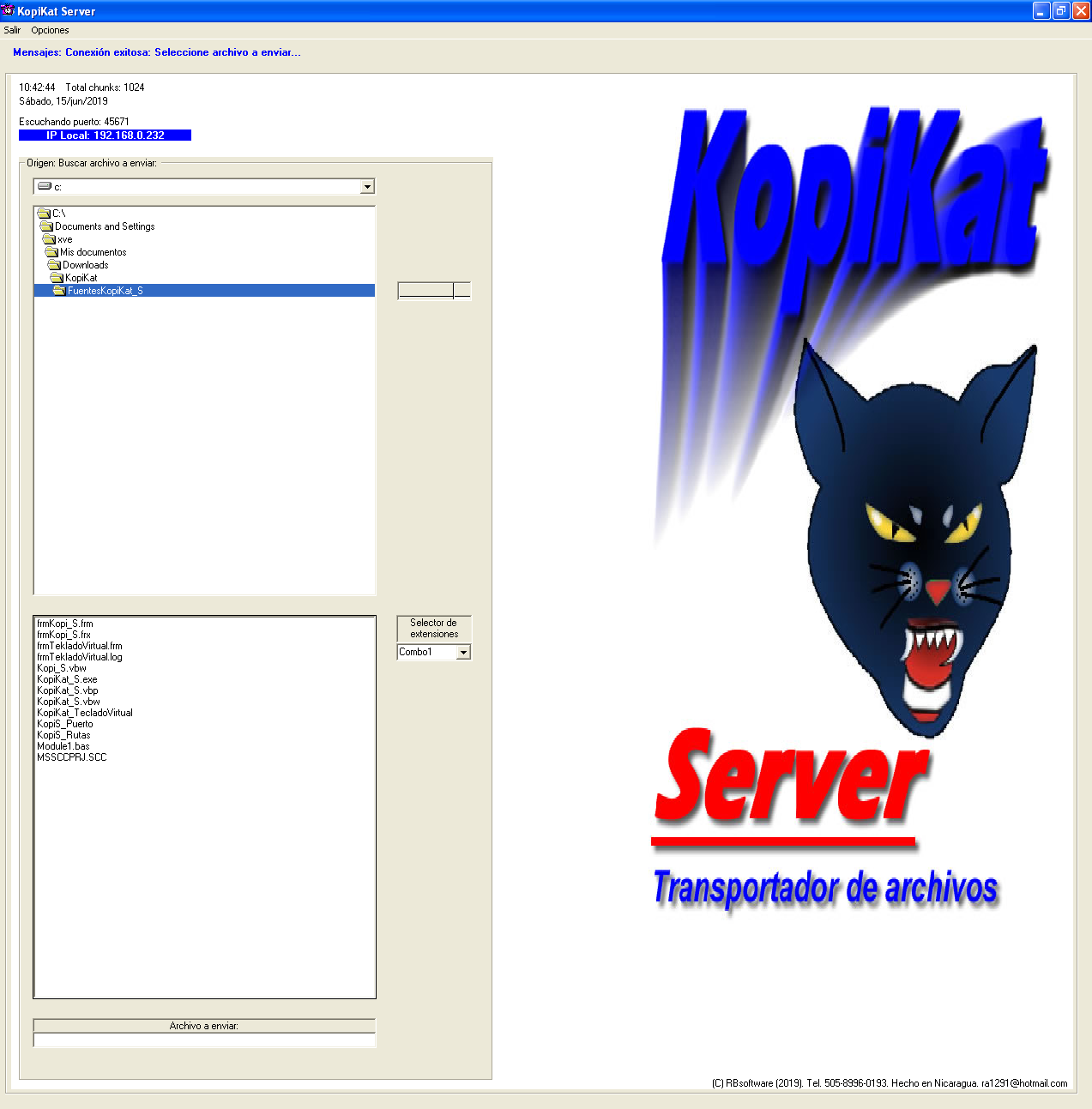Image resolution: width=1092 pixels, height=1109 pixels.
Task: Open the Combo1 extension selector arrow
Action: 463,653
